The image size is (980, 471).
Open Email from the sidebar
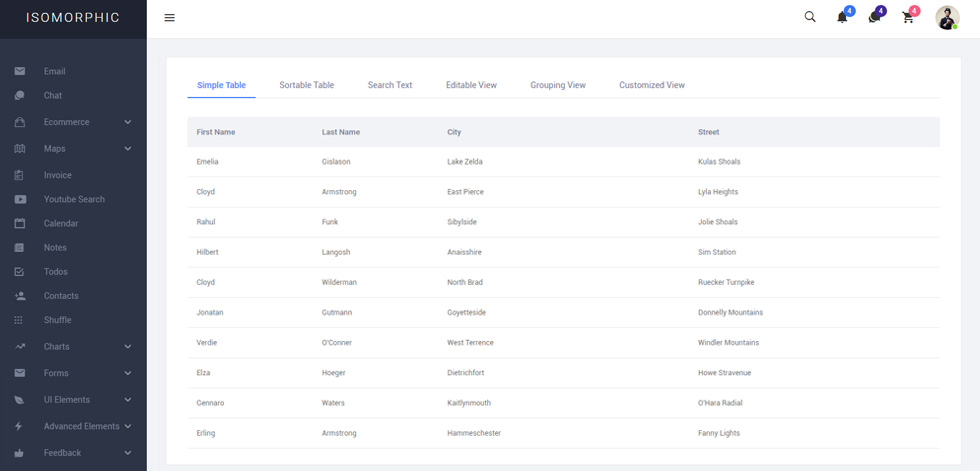pos(54,71)
